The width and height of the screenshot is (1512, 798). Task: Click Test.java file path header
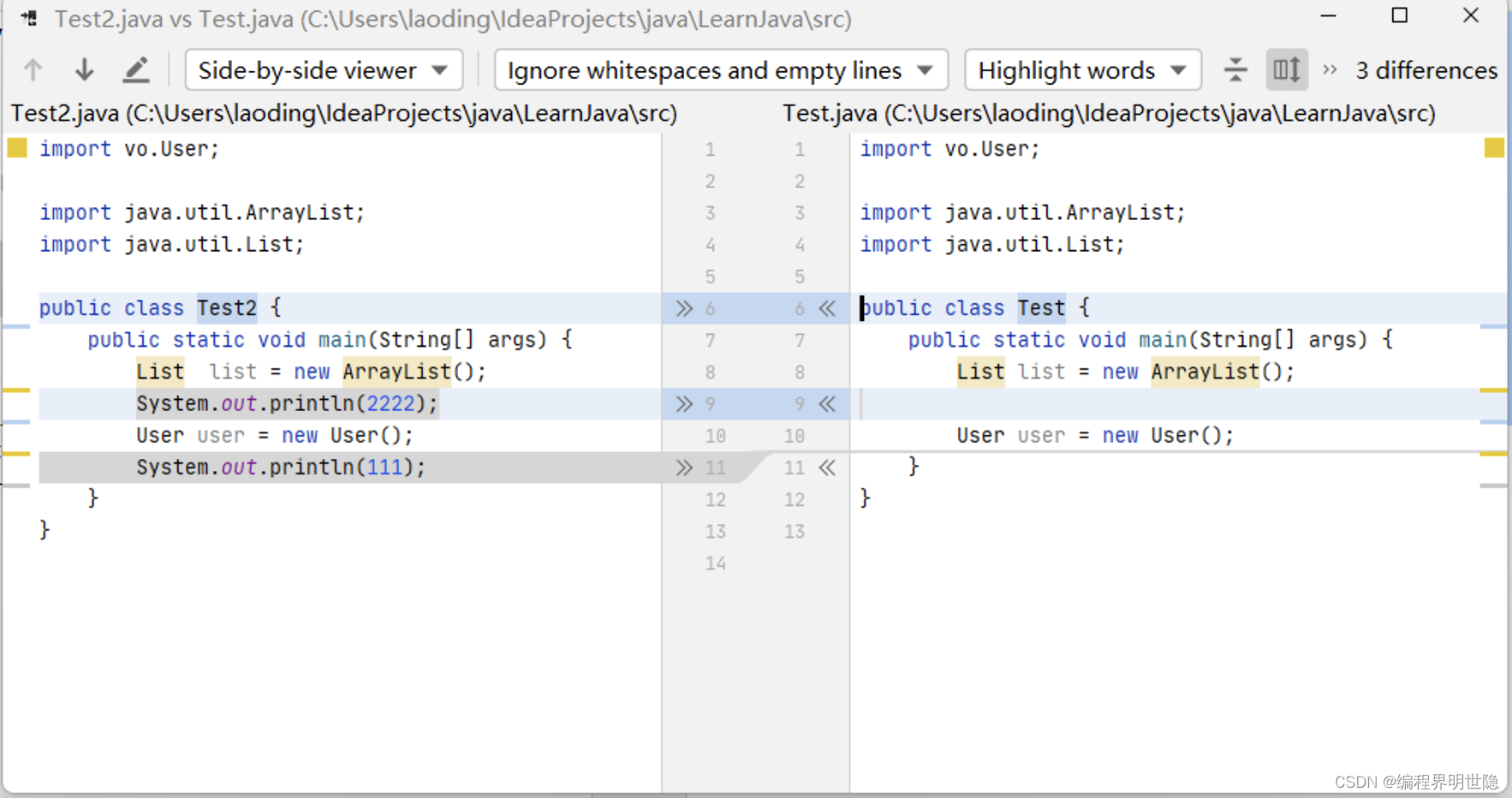pyautogui.click(x=1110, y=113)
